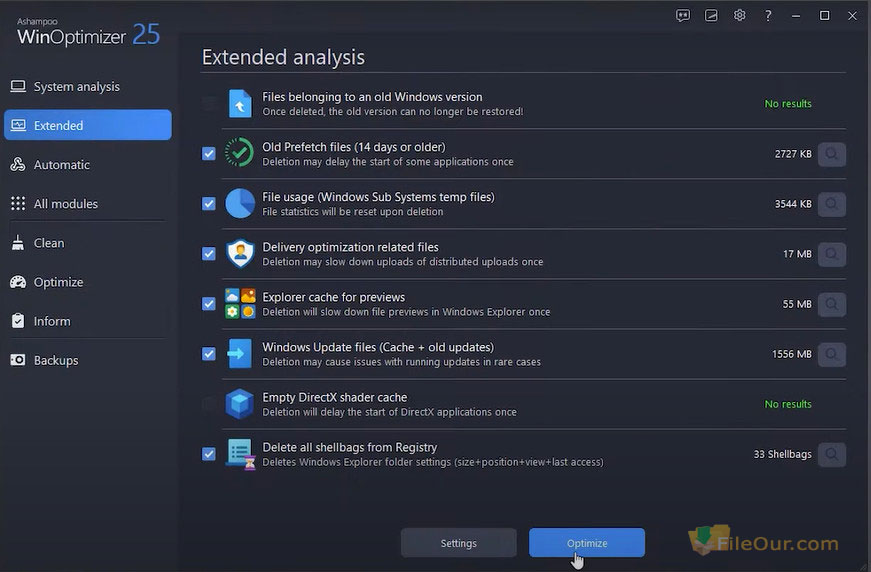The height and width of the screenshot is (572, 871).
Task: Uncheck Explorer cache for previews checkbox
Action: tap(209, 304)
